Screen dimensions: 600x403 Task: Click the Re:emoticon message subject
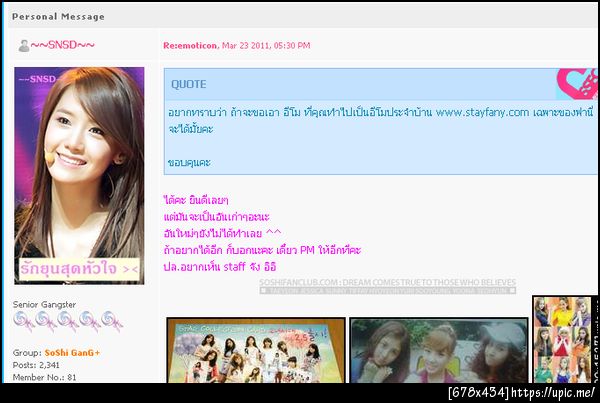(x=190, y=46)
